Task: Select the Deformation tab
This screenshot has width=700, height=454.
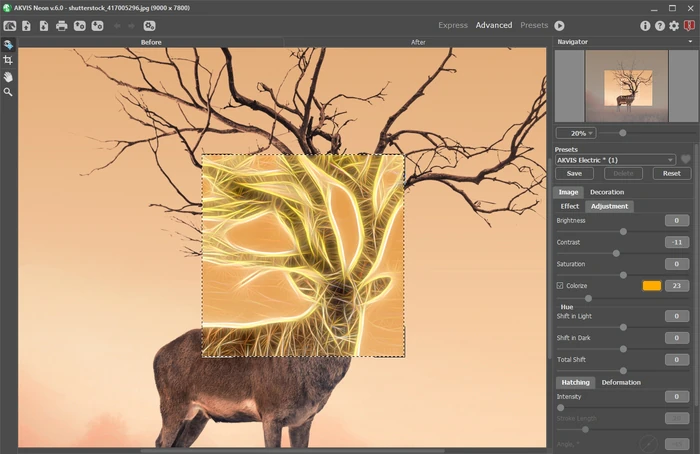Action: (x=621, y=382)
